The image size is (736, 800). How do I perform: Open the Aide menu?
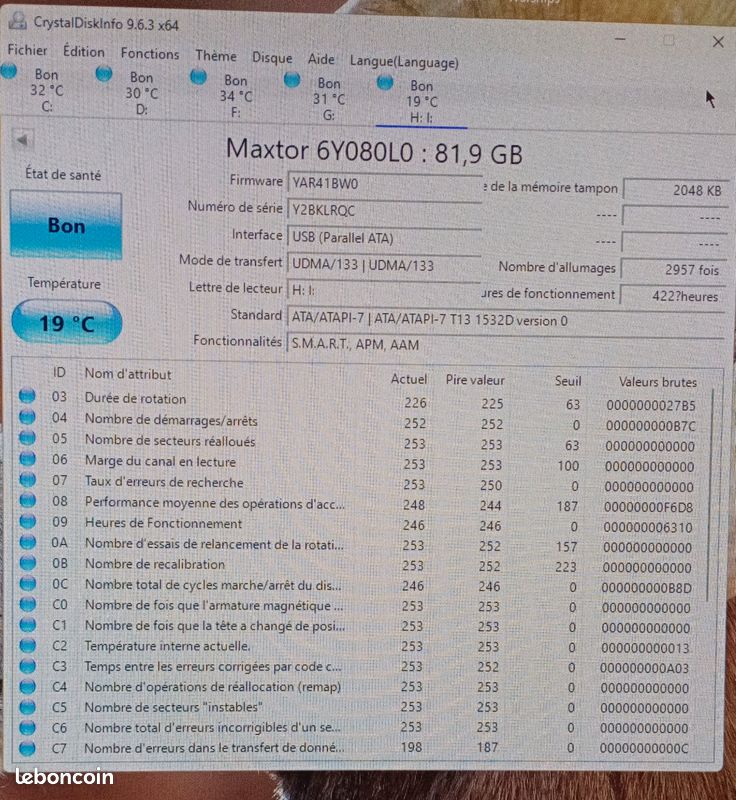coord(321,59)
